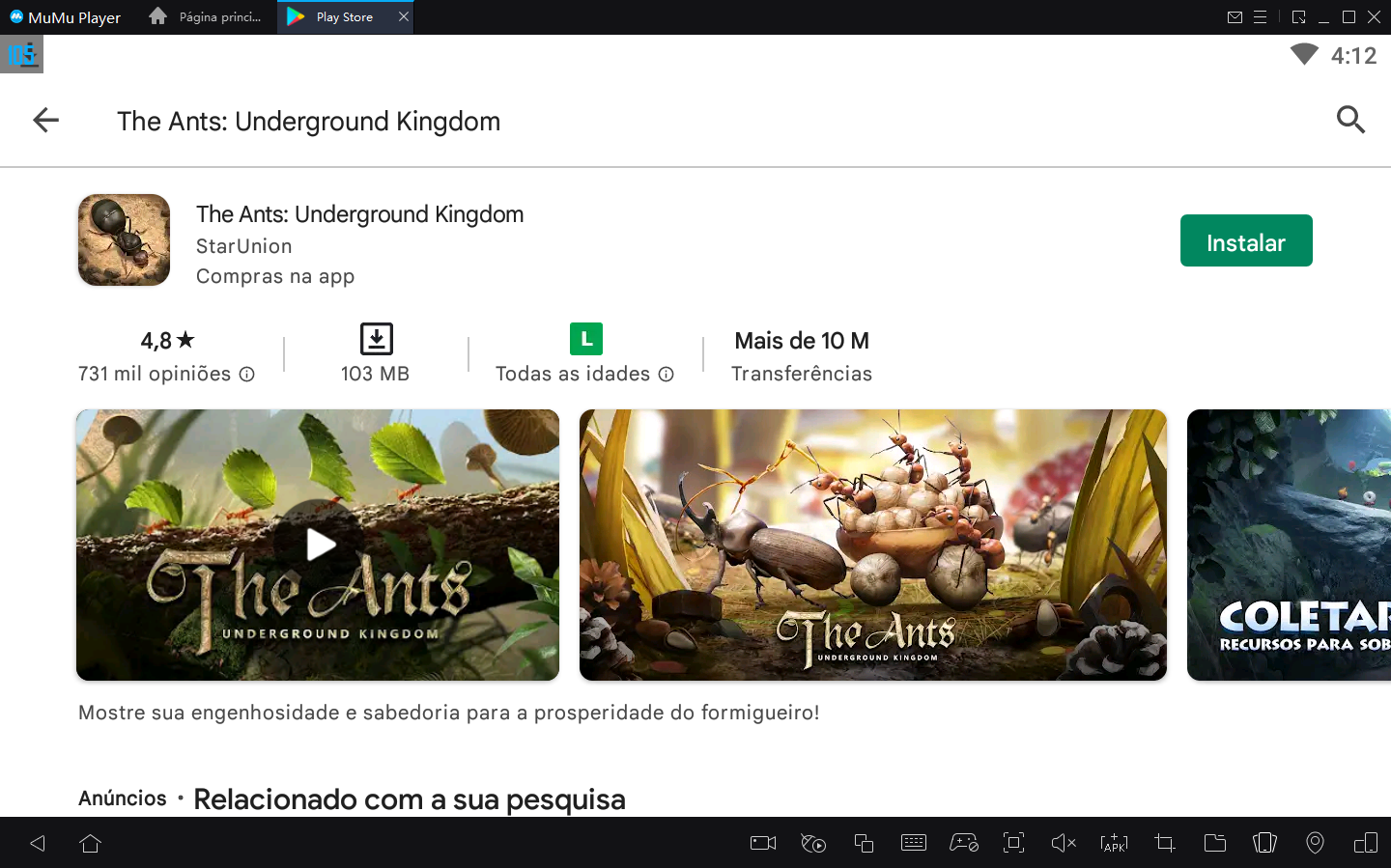Image resolution: width=1391 pixels, height=868 pixels.
Task: Play the The Ants trailer video
Action: 319,545
